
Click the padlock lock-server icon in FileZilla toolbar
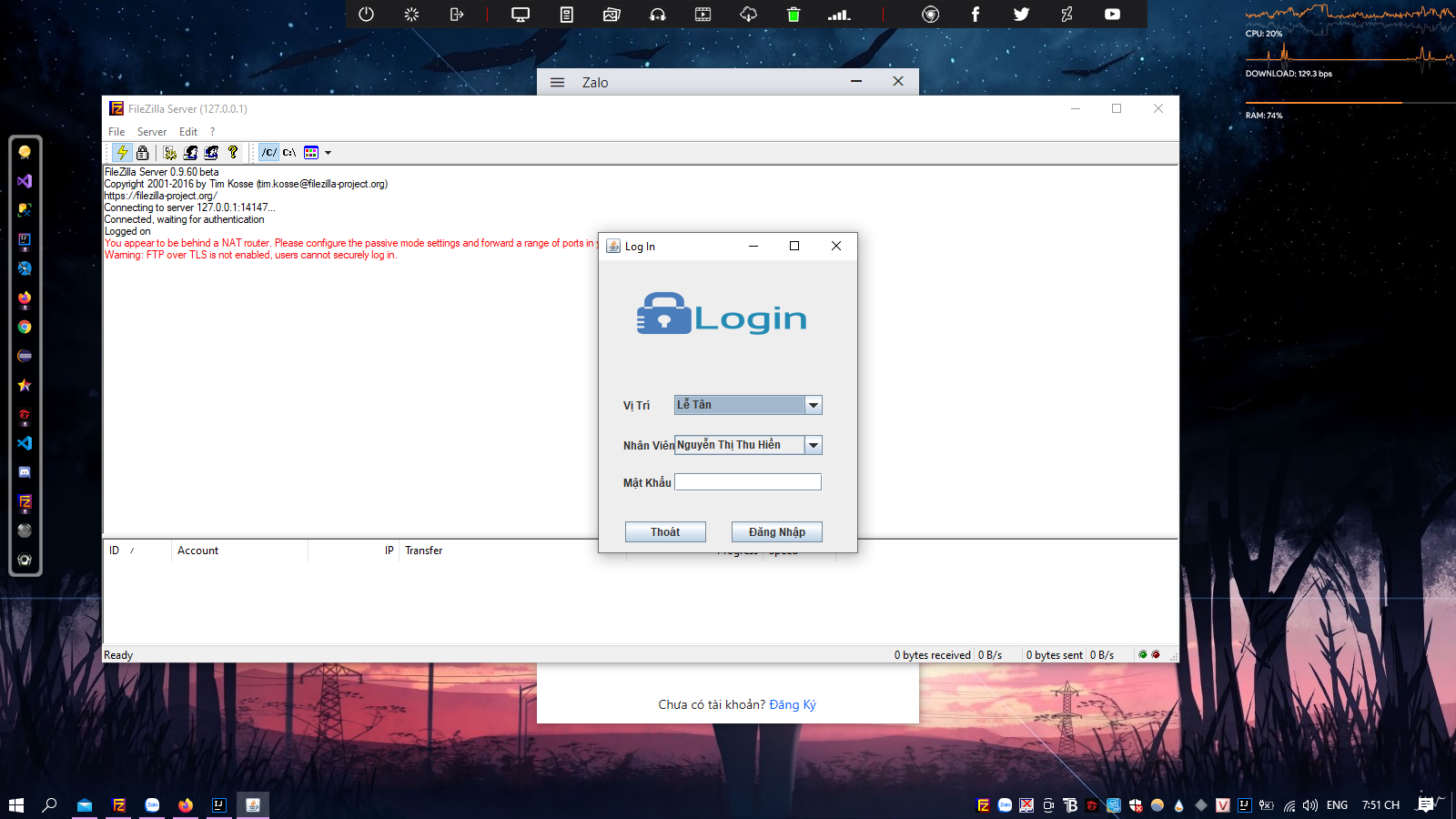[143, 152]
